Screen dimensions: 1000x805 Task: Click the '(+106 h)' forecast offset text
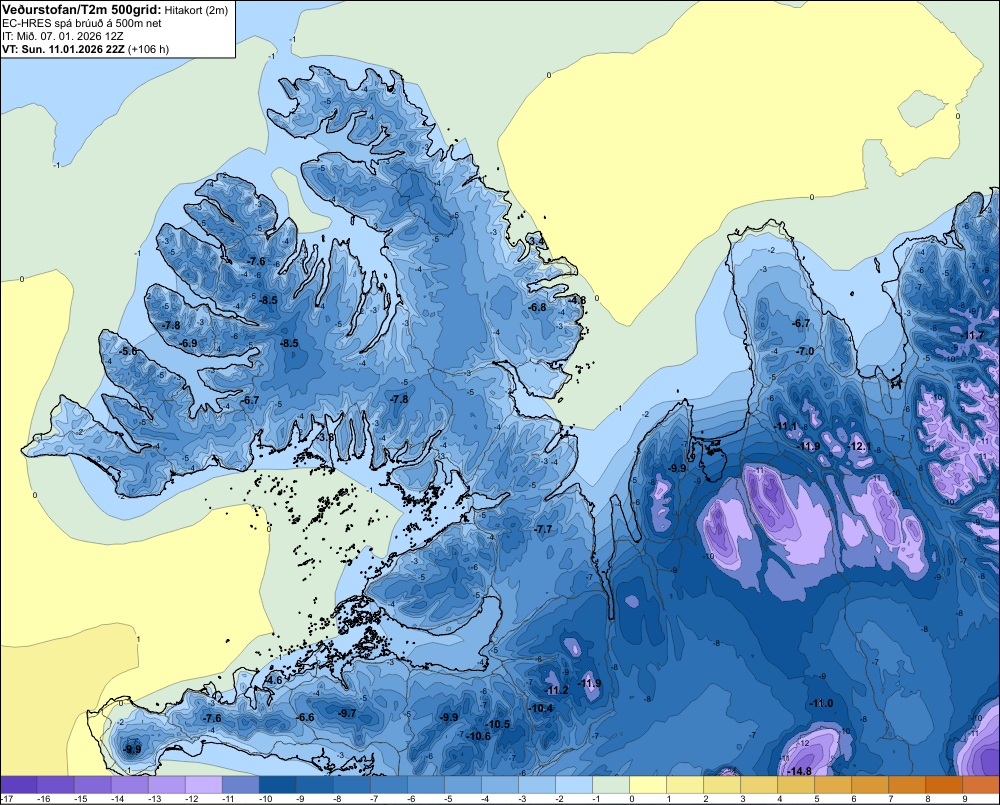coord(149,49)
